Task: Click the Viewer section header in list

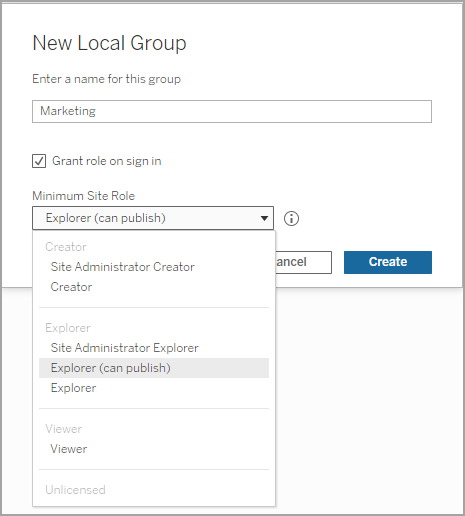Action: tap(64, 429)
